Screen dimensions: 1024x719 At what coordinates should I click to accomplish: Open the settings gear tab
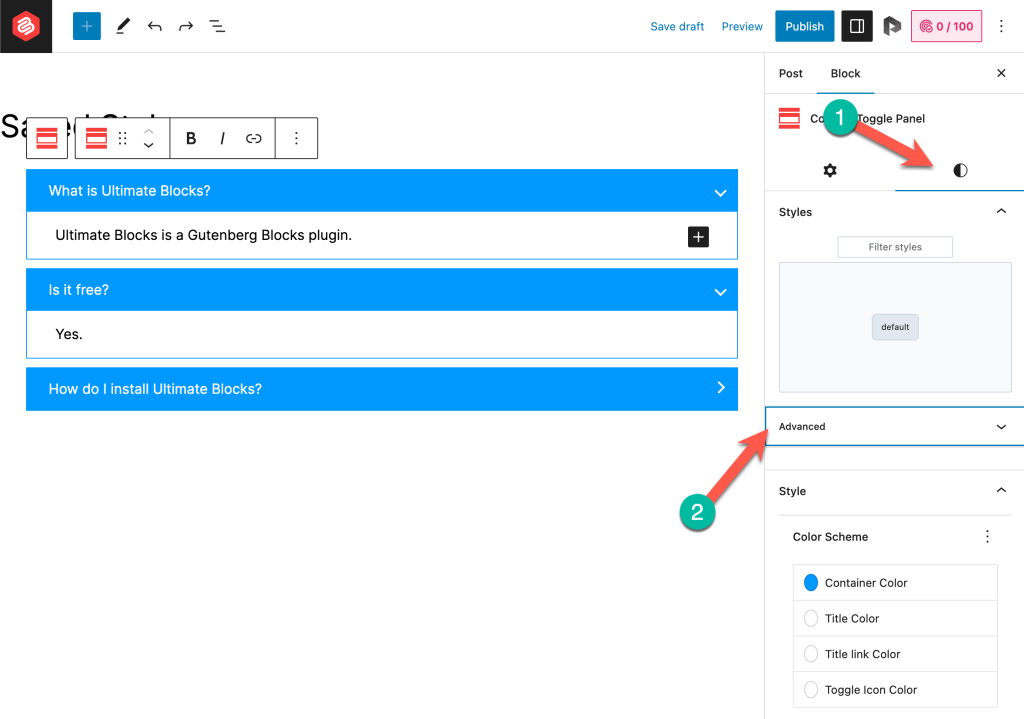(829, 170)
